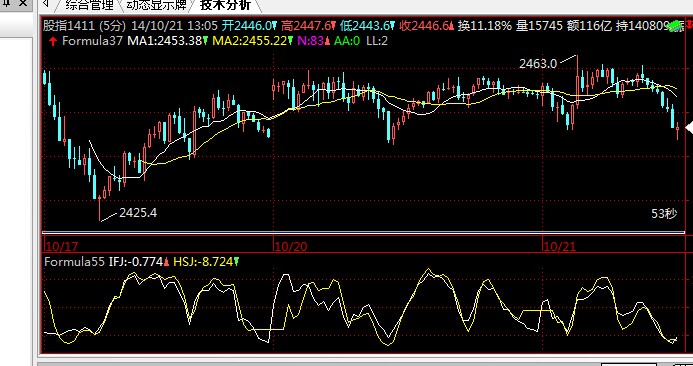Click the LL:2 parameter label
The height and width of the screenshot is (366, 693).
pos(377,41)
